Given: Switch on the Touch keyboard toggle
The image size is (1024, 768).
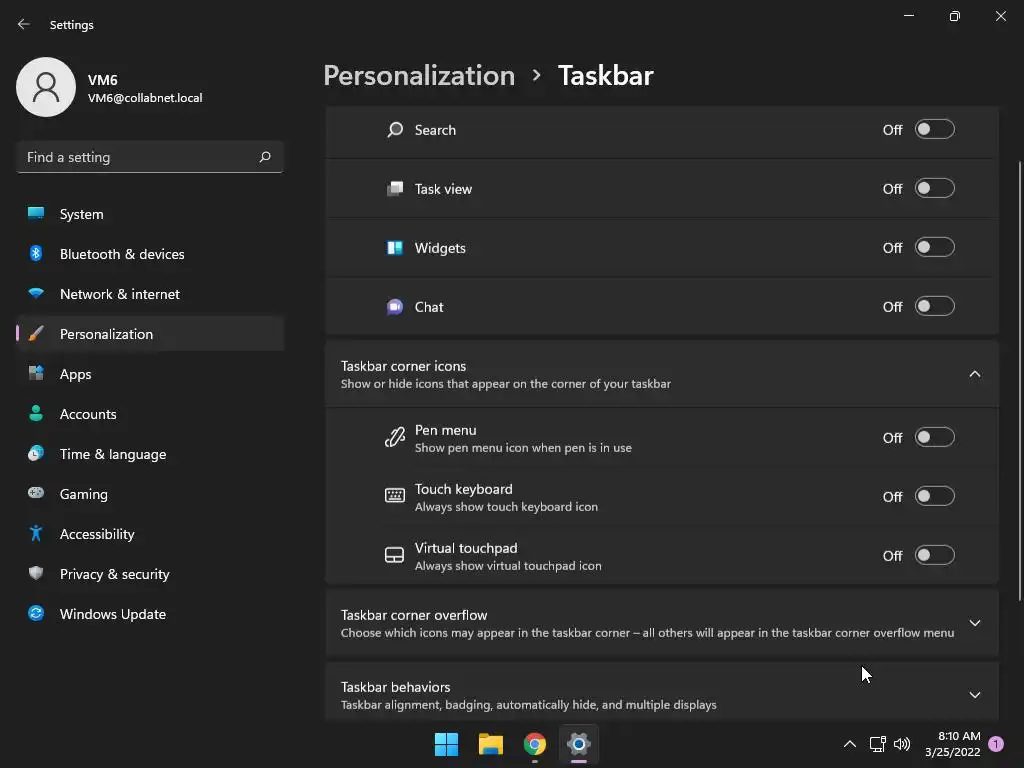Looking at the screenshot, I should click(934, 497).
